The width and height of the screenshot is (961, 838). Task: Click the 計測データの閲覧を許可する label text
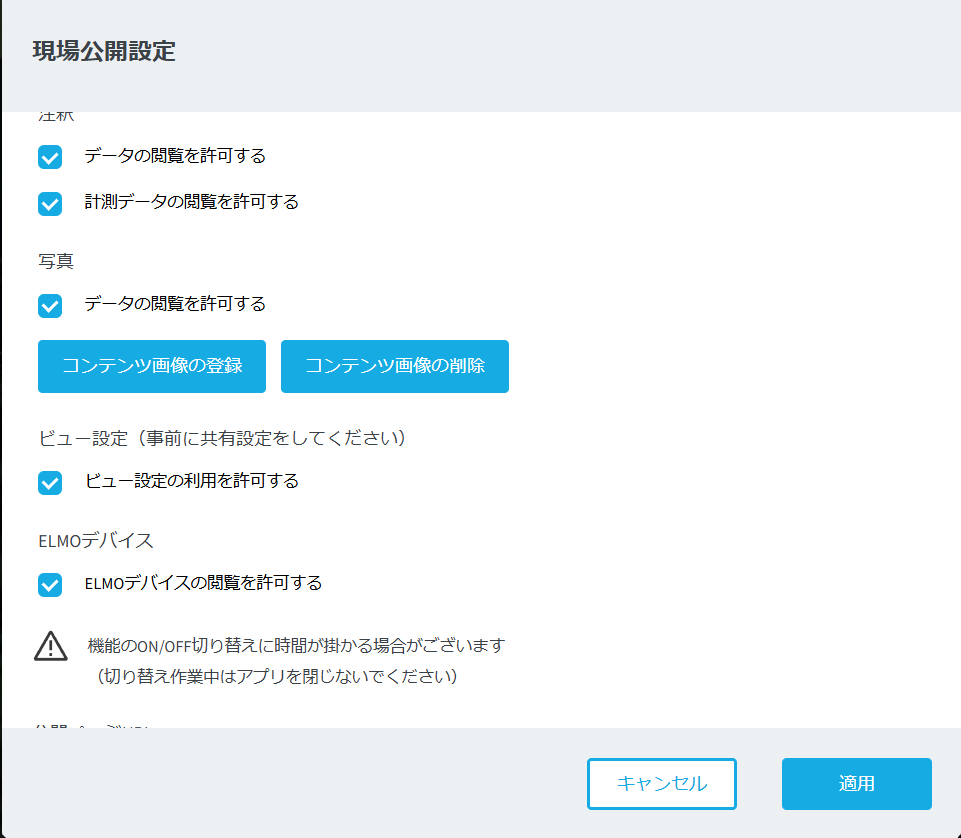click(191, 202)
